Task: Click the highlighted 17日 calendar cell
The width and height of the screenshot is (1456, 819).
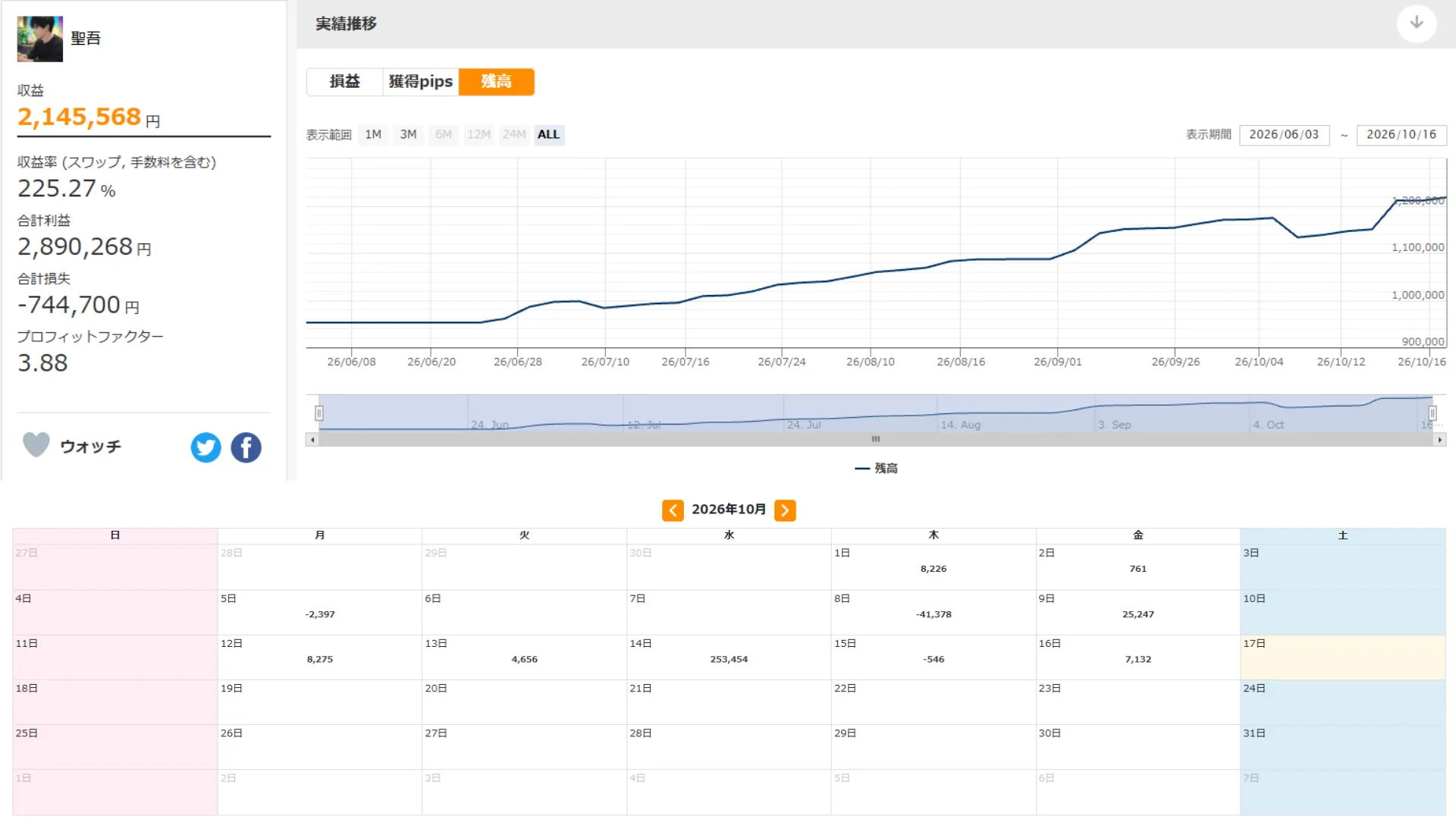Action: click(x=1343, y=657)
